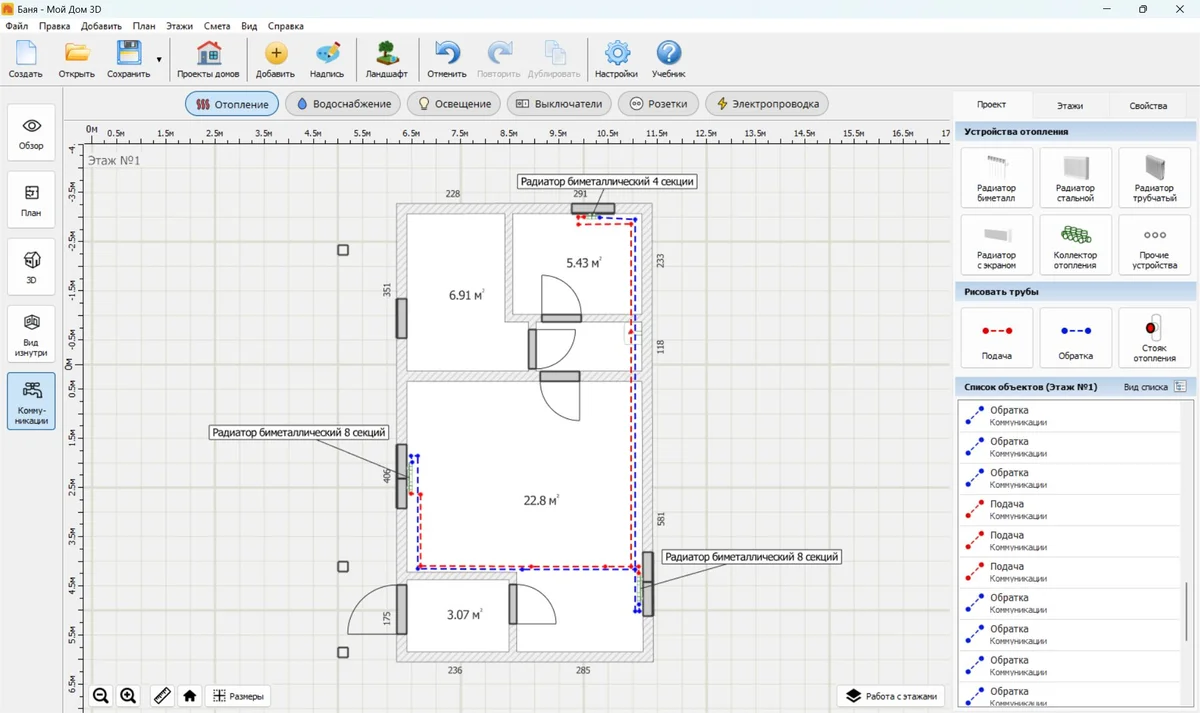The width and height of the screenshot is (1200, 713).
Task: Open the Landscape (Ландшафт) tool
Action: pyautogui.click(x=386, y=60)
